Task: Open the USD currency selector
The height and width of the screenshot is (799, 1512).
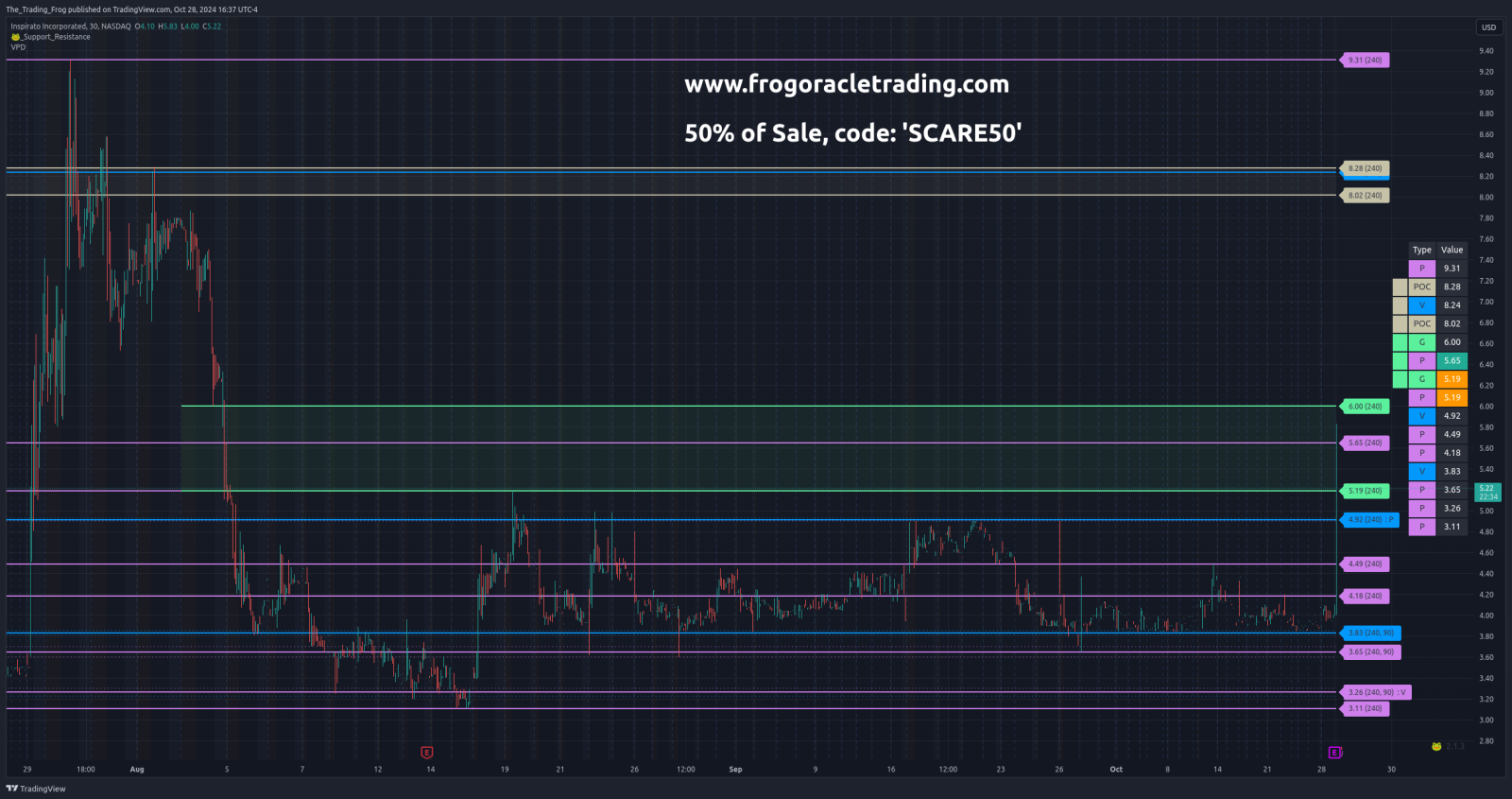Action: (x=1489, y=27)
